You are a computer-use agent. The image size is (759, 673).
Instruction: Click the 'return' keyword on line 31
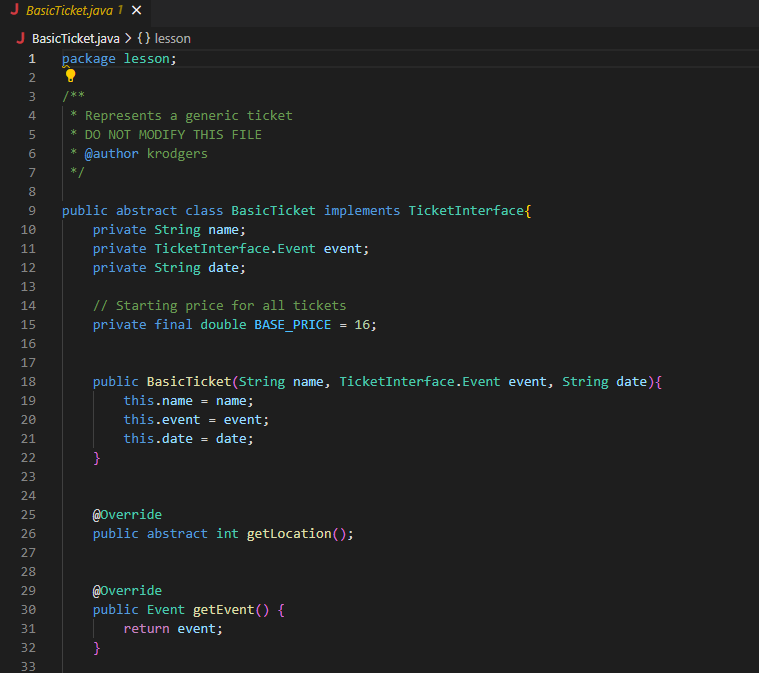pos(146,629)
